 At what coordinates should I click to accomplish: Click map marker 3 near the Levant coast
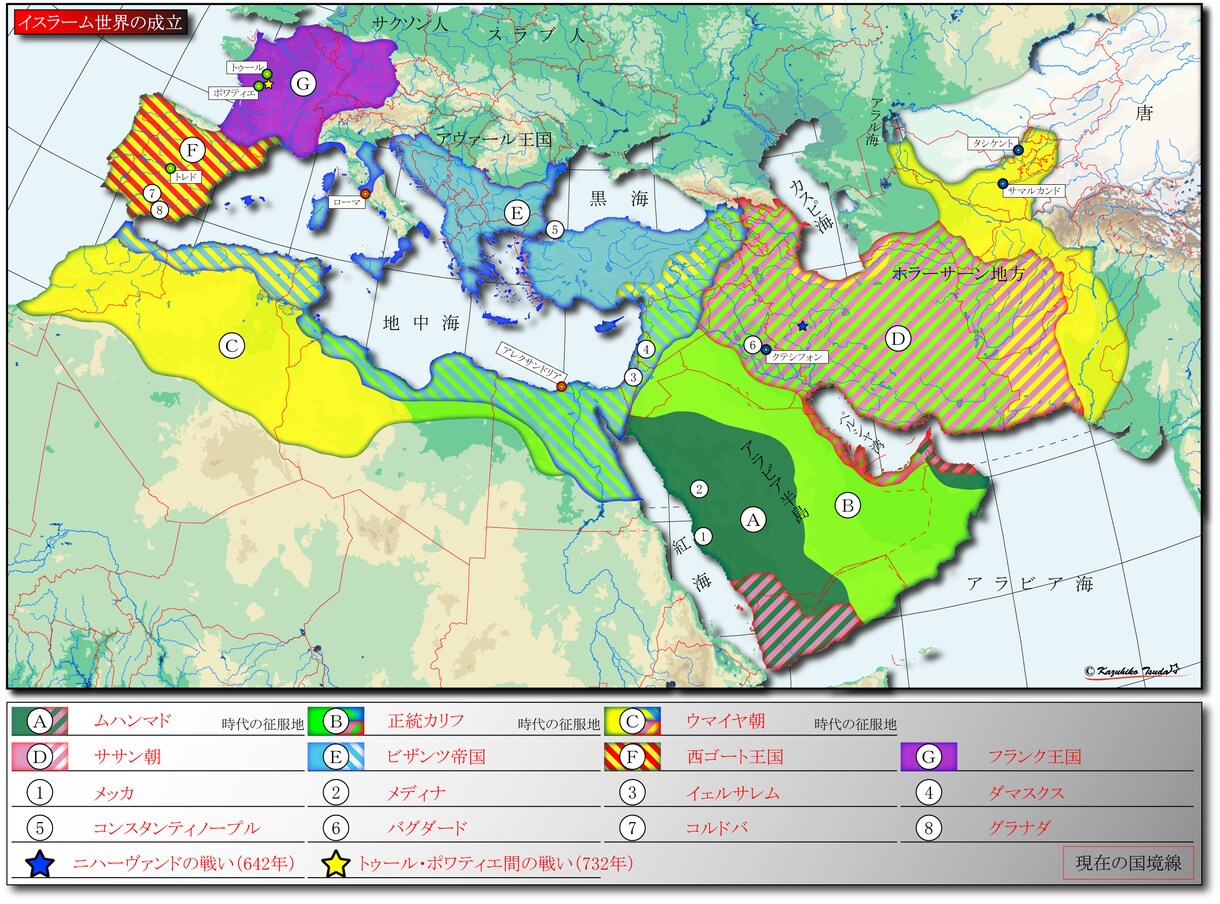tap(633, 377)
